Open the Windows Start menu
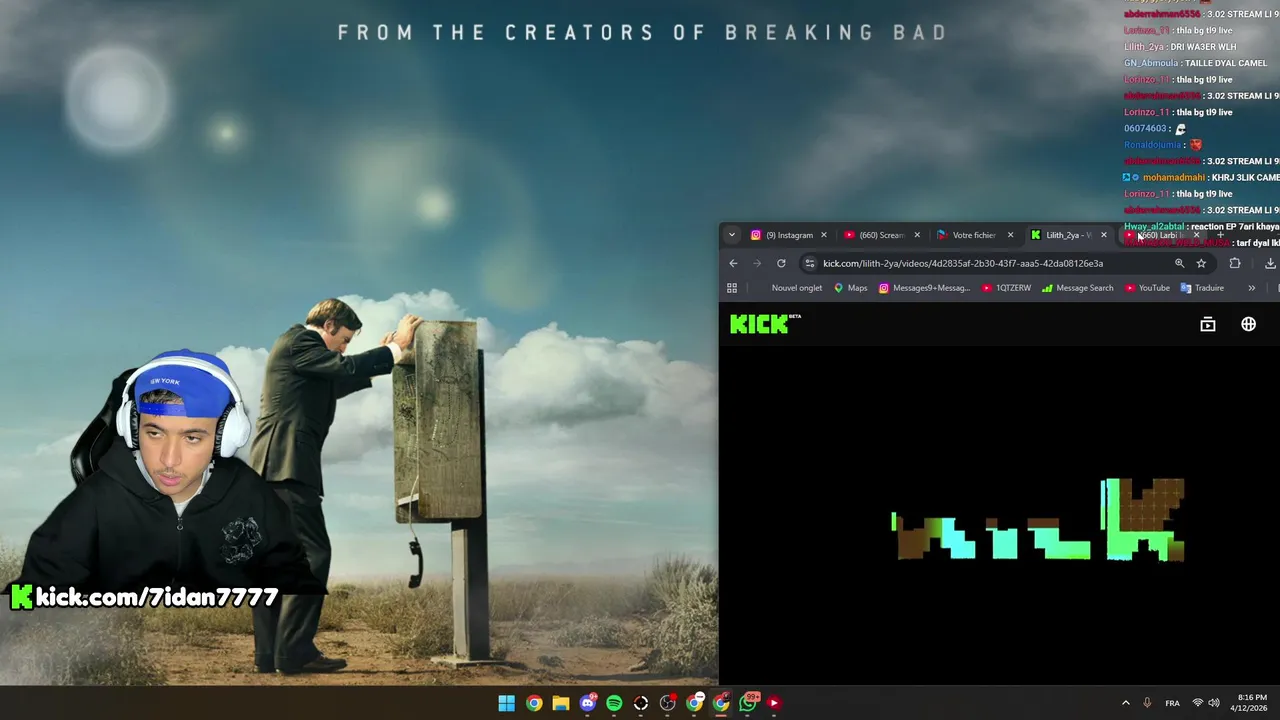Screen dimensions: 1280x720 (507, 703)
